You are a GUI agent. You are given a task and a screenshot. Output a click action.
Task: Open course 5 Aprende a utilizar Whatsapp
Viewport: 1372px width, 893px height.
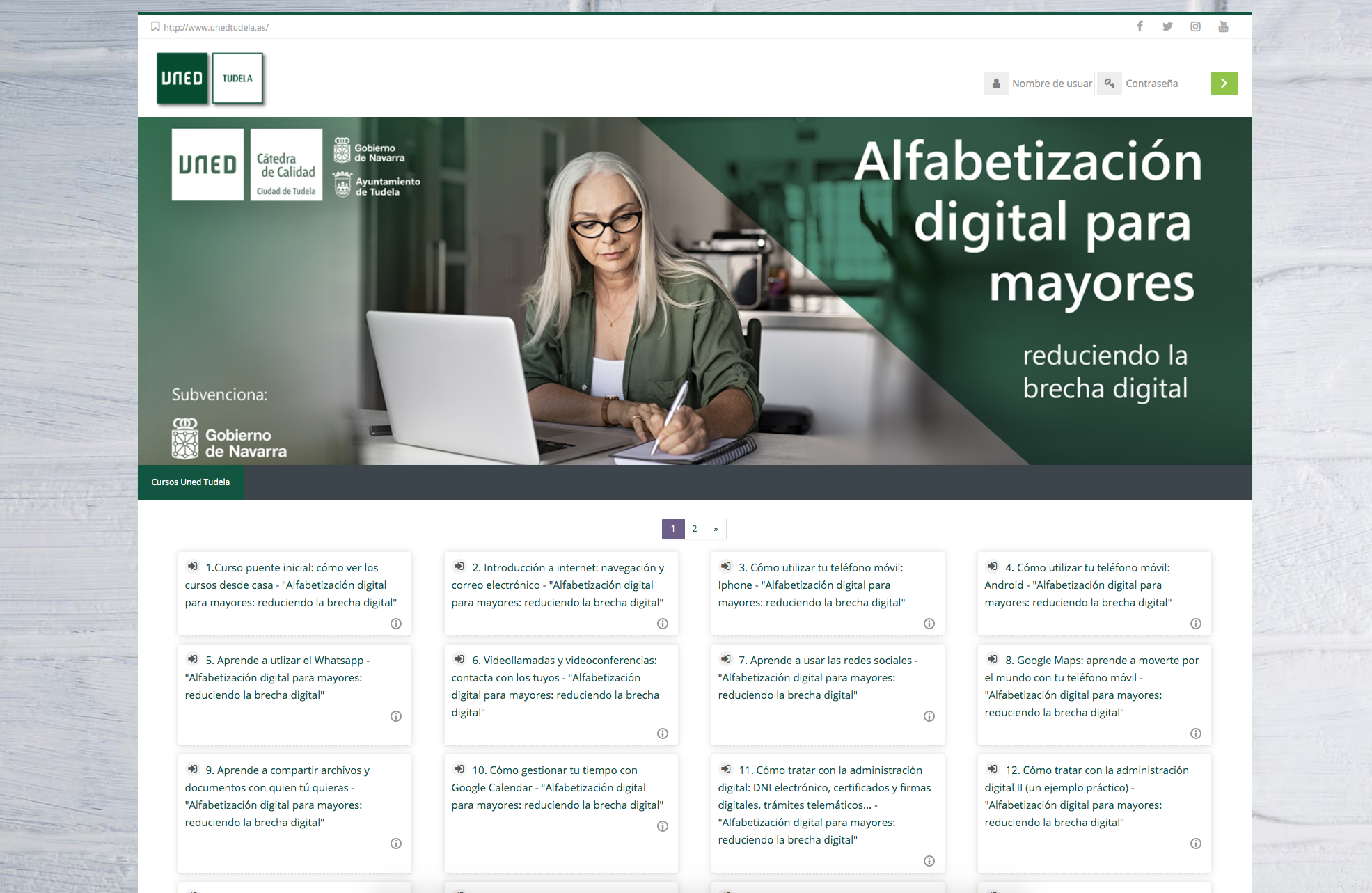point(277,677)
